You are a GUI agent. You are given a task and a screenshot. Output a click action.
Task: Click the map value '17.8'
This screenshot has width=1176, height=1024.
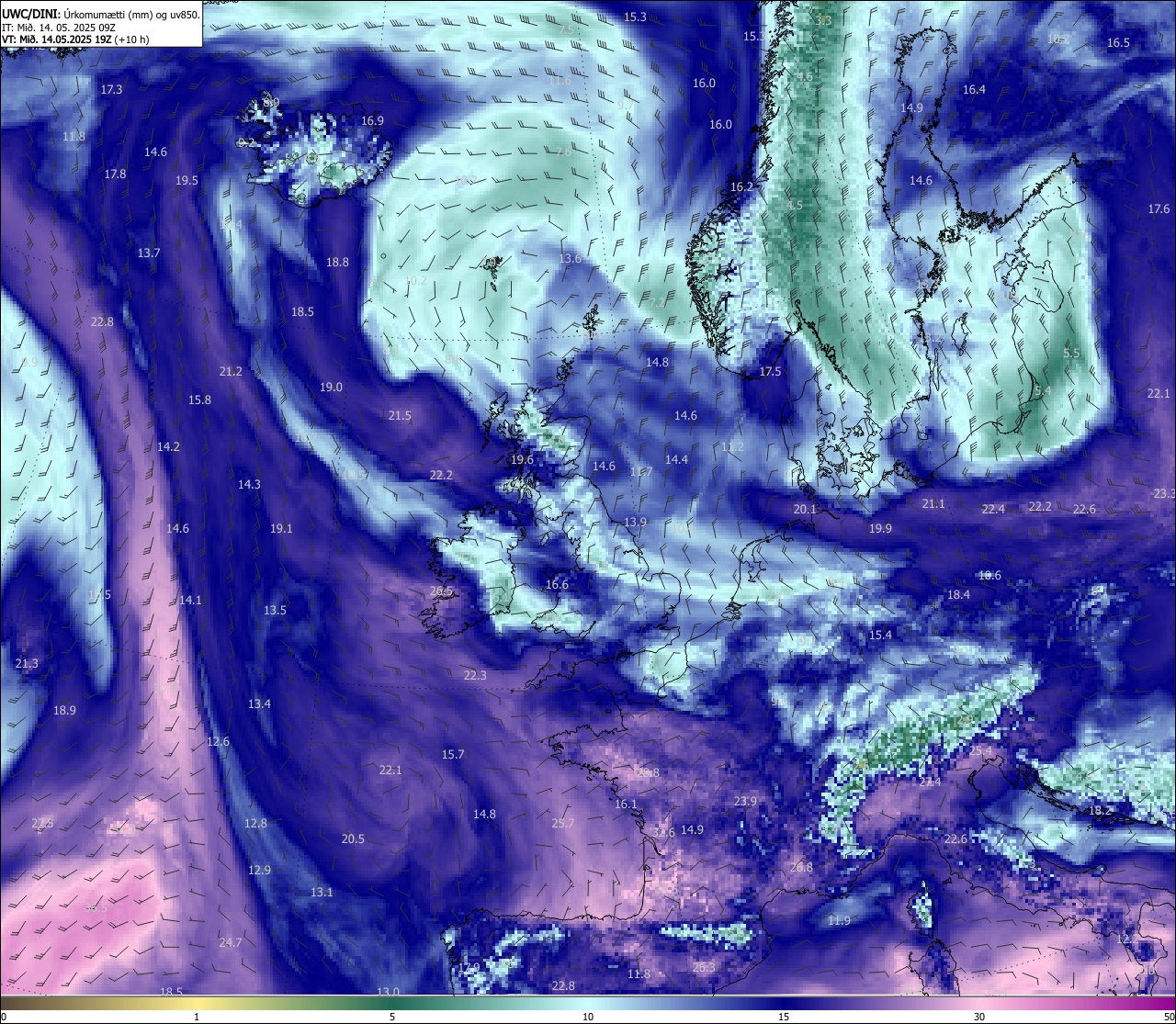[115, 174]
